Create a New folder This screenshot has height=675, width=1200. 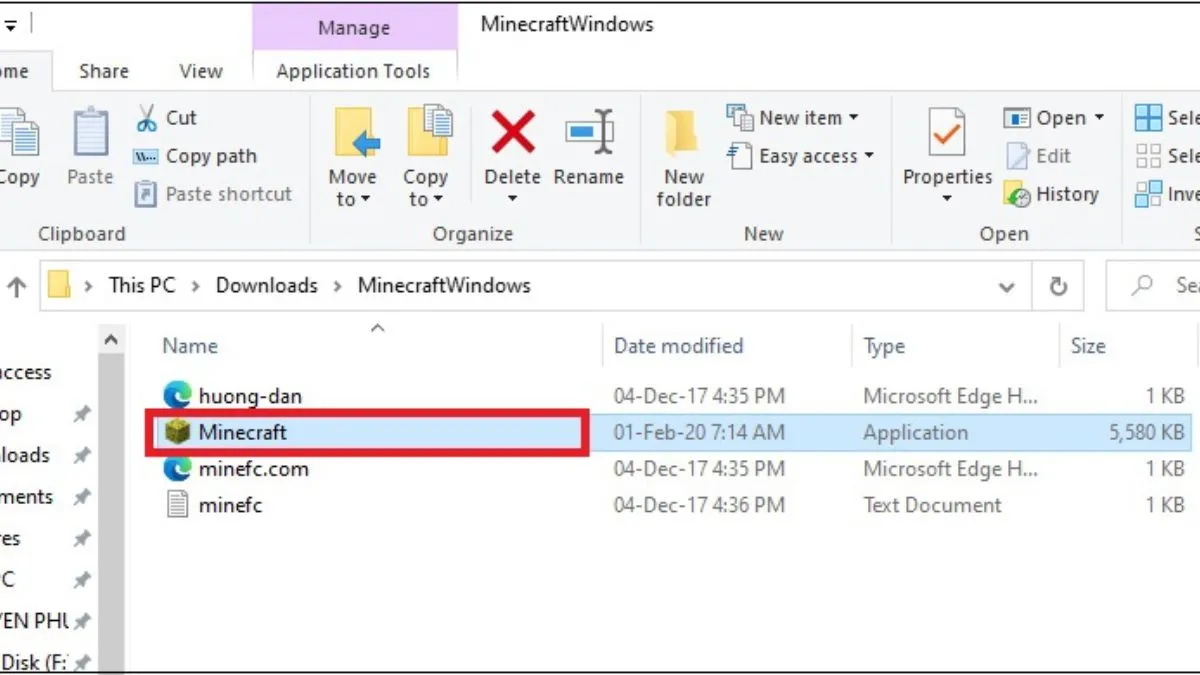click(x=681, y=155)
